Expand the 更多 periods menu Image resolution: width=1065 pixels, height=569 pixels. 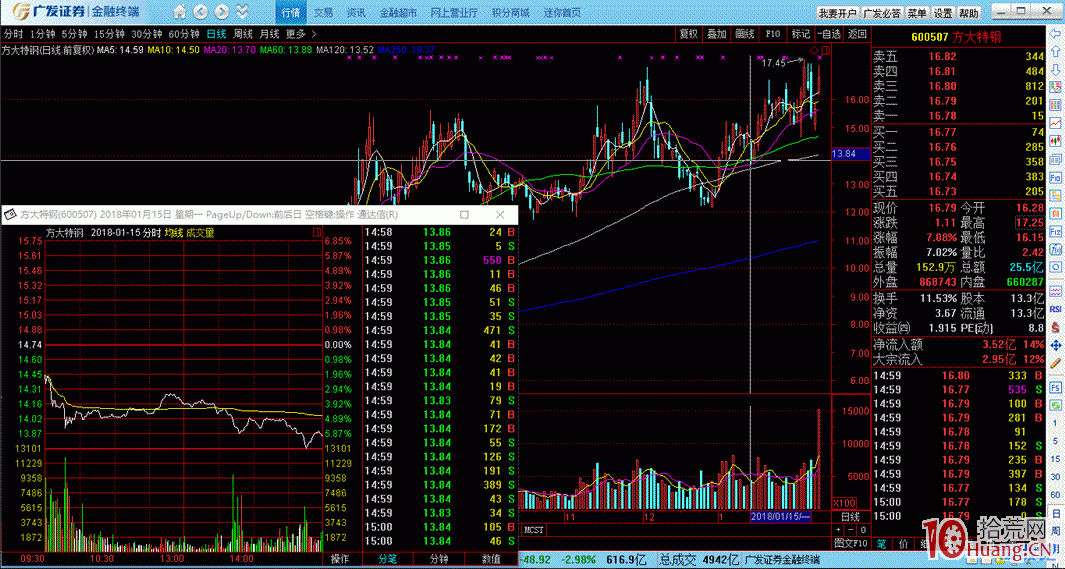[301, 33]
